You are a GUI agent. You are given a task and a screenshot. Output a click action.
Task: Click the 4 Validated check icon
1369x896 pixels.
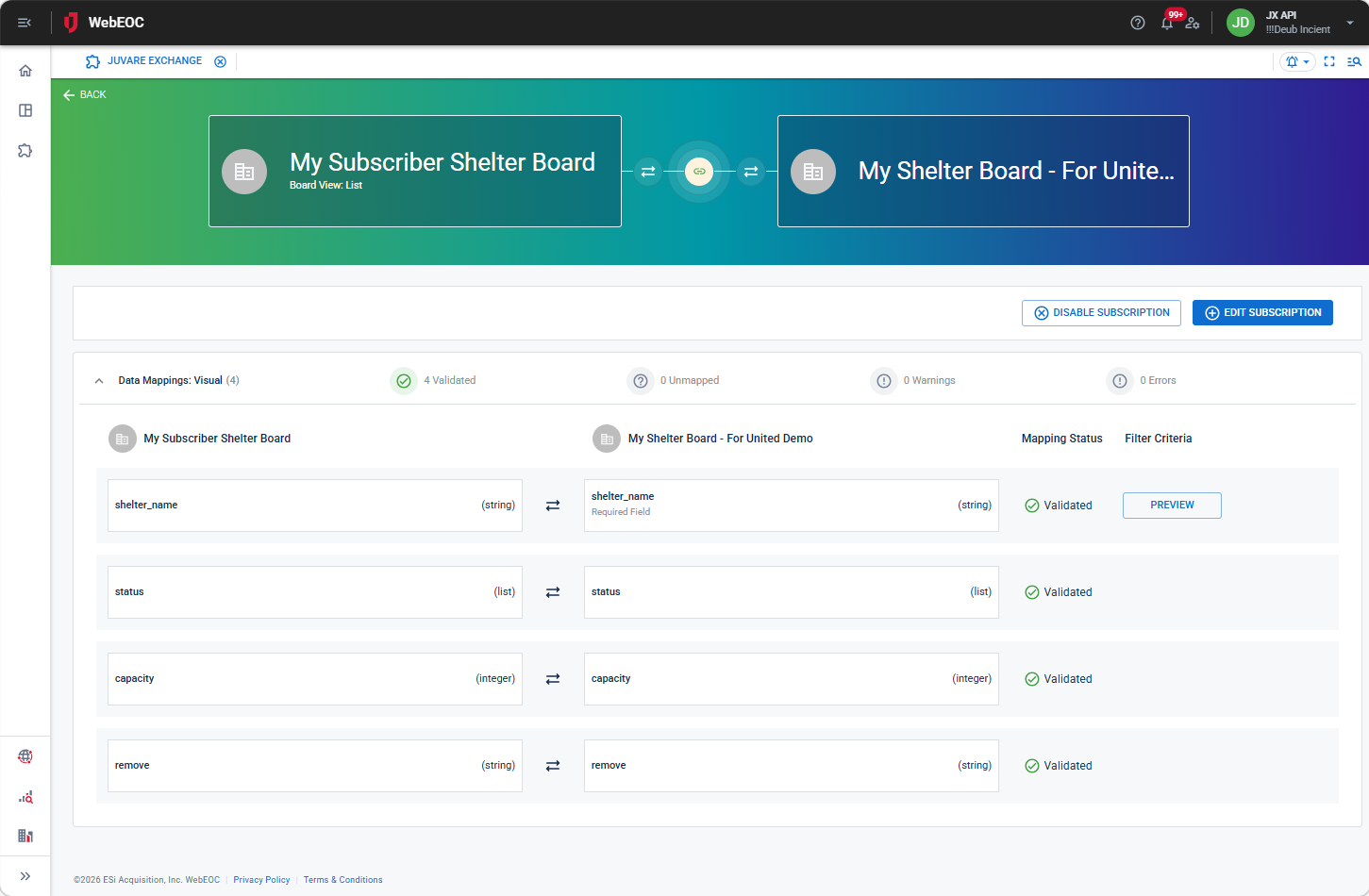(404, 381)
